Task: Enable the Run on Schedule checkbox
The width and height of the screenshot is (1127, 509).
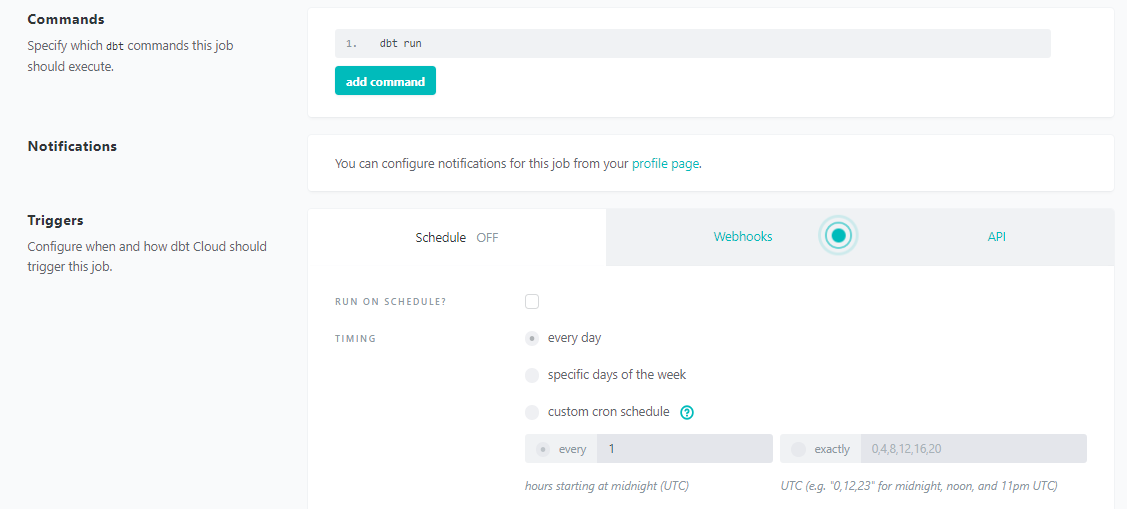Action: point(532,302)
